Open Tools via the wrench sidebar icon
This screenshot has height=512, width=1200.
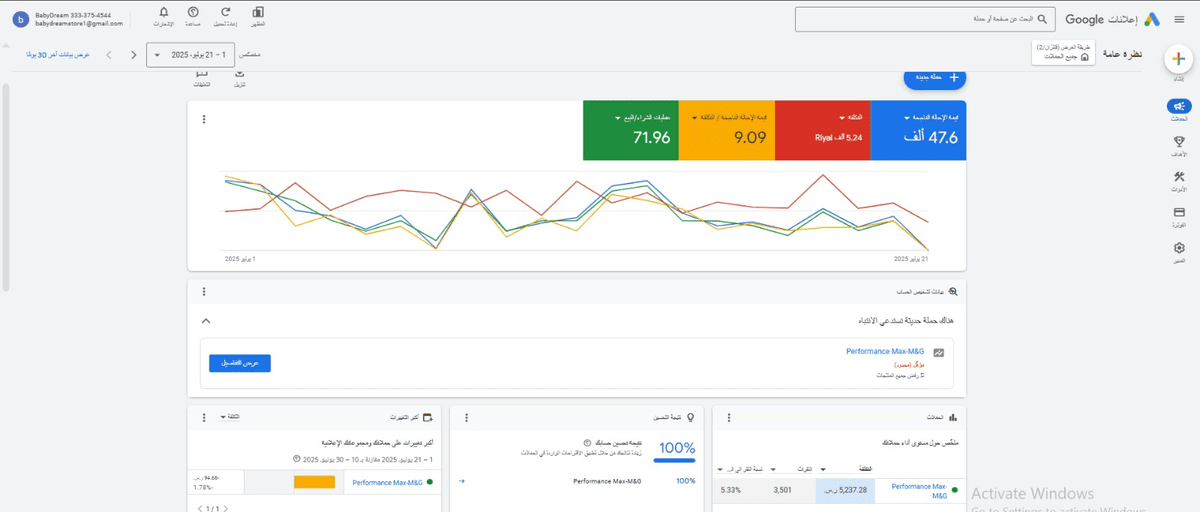(1179, 178)
